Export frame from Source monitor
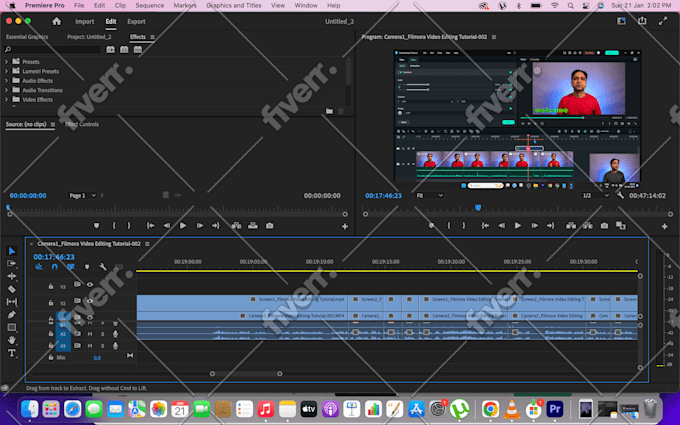The height and width of the screenshot is (425, 680). click(269, 226)
